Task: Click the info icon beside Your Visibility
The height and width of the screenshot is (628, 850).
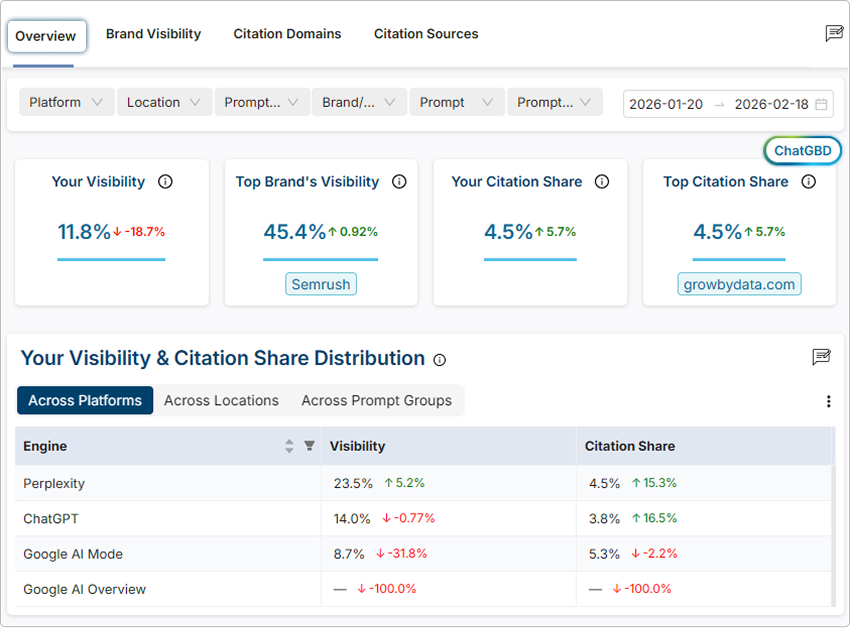Action: point(166,182)
